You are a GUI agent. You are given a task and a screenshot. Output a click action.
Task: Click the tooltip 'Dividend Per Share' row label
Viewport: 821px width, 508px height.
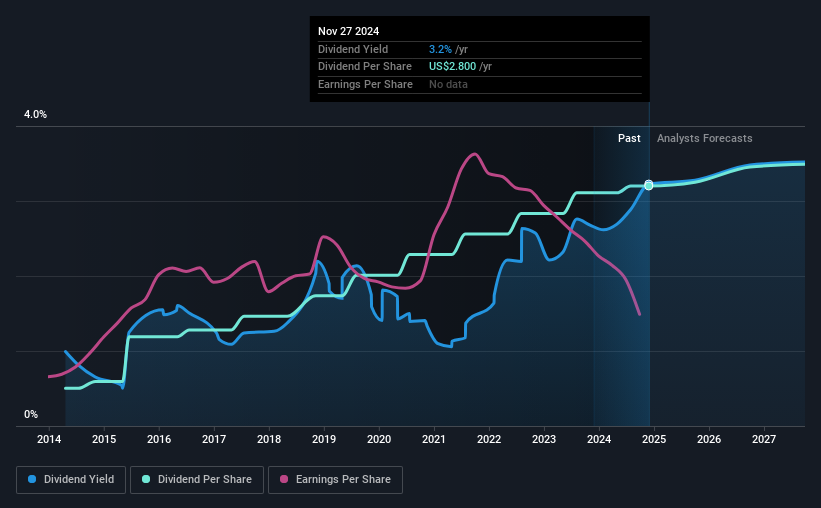[365, 67]
